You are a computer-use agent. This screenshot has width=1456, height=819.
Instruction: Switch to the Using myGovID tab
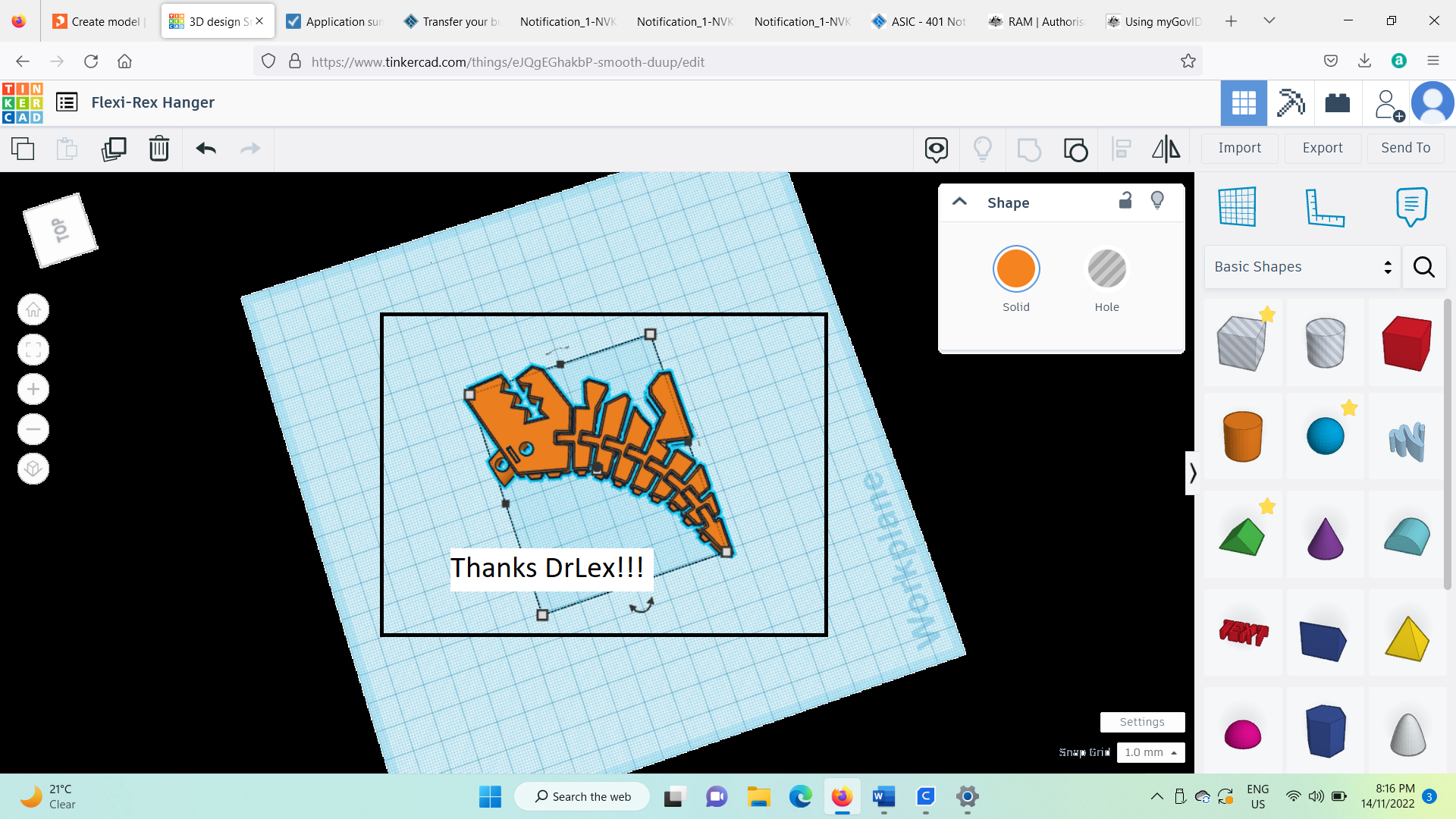point(1153,21)
